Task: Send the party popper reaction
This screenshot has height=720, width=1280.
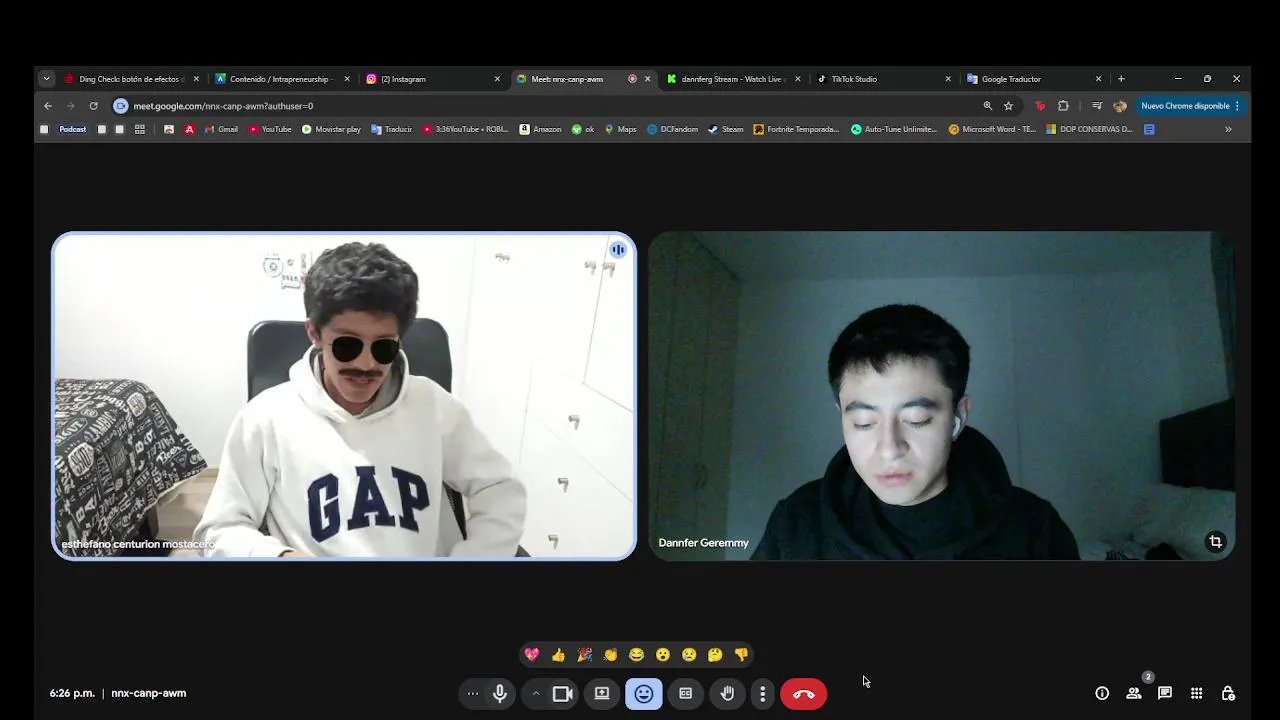Action: pos(584,655)
